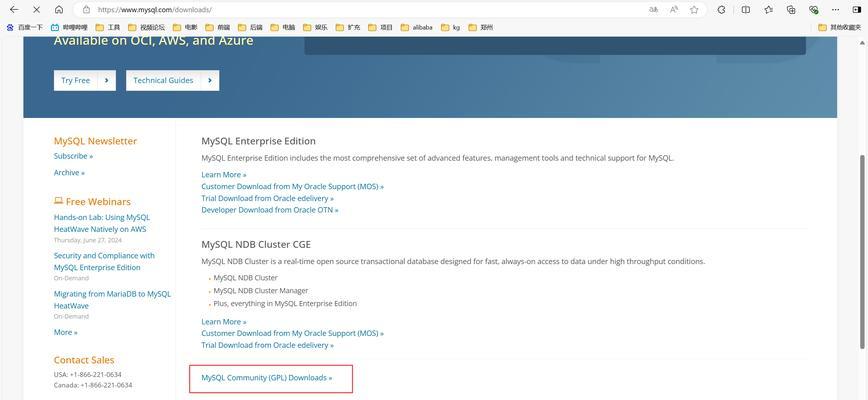
Task: Open the 扩充 bookmark folder
Action: 348,27
